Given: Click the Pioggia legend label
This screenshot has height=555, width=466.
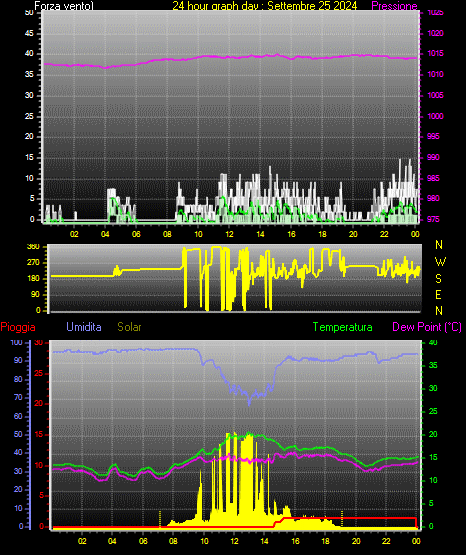Looking at the screenshot, I should pyautogui.click(x=18, y=327).
